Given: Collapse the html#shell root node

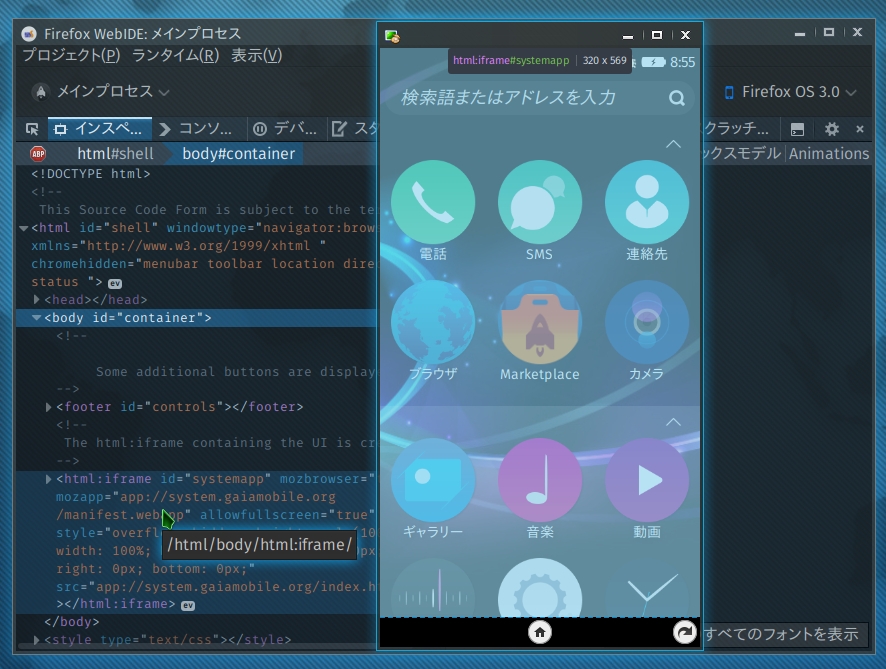Looking at the screenshot, I should (24, 228).
